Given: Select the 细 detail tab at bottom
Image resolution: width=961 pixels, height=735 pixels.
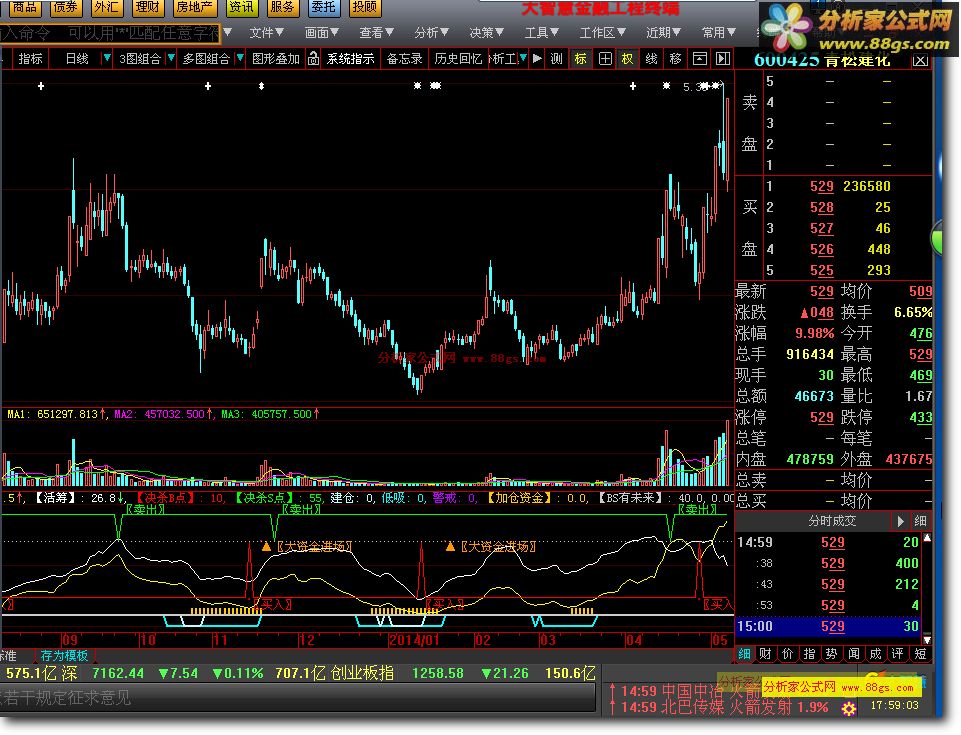Looking at the screenshot, I should coord(744,654).
